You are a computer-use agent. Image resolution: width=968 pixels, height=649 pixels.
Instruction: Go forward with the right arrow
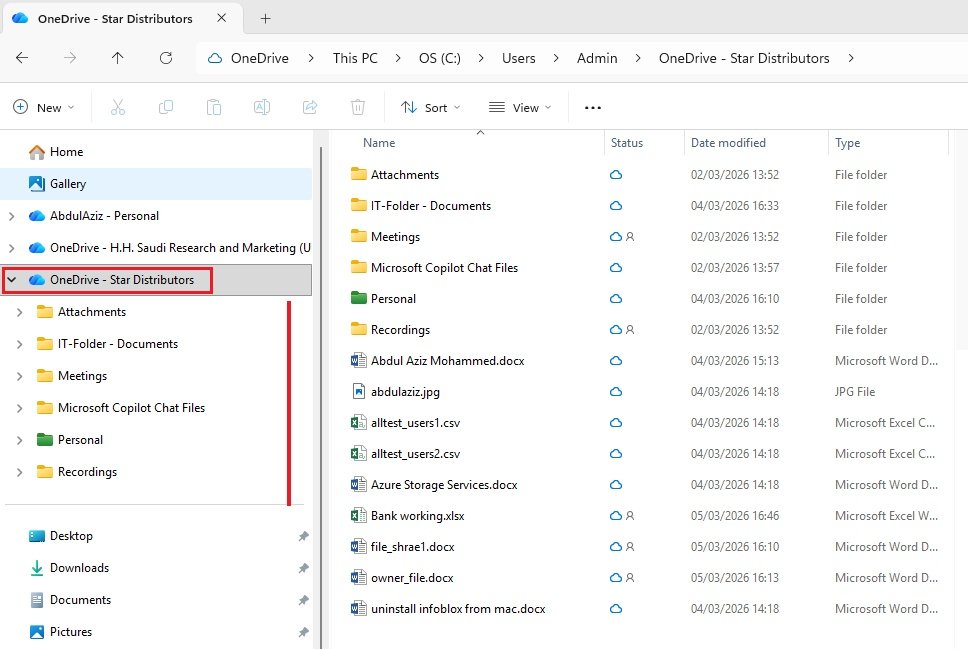[70, 58]
